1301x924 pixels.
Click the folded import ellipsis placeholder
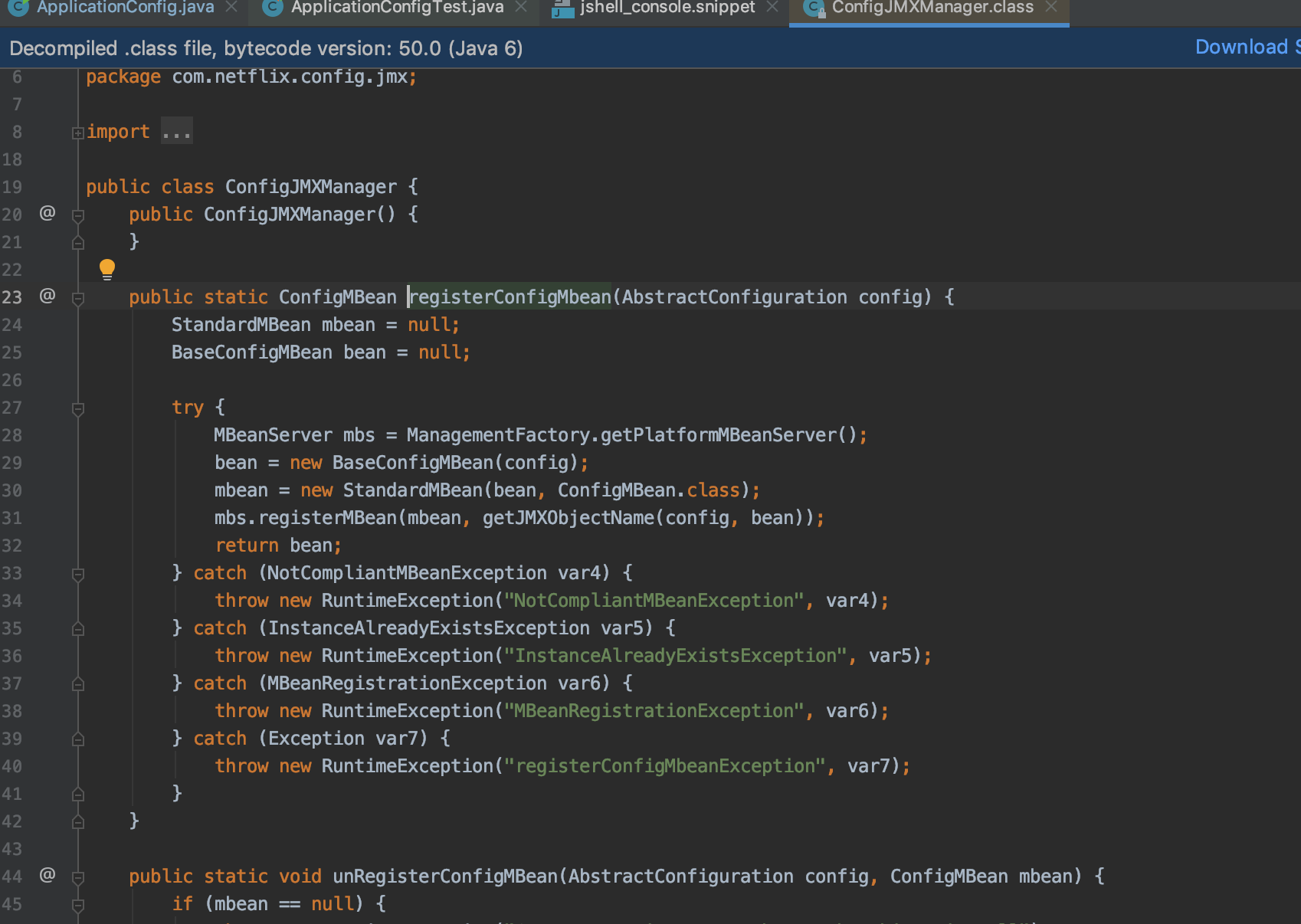177,131
